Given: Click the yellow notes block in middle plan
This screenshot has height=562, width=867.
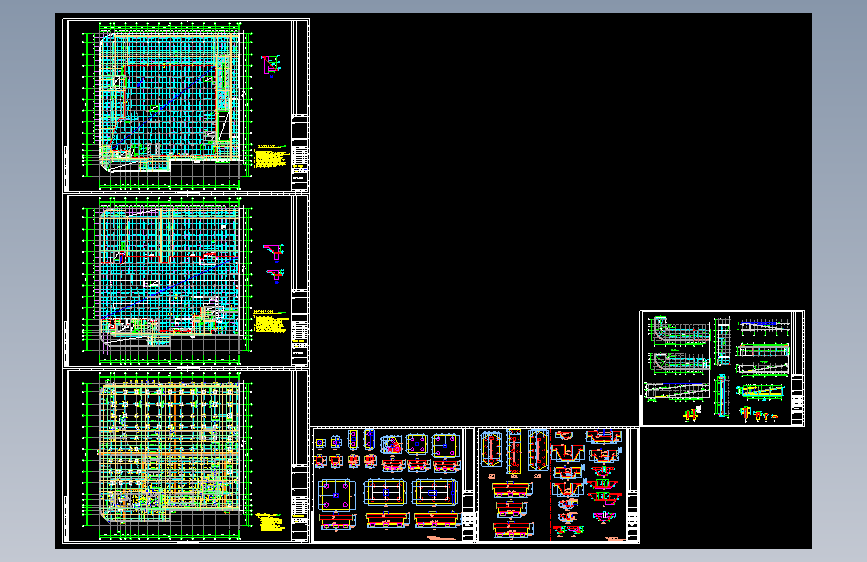Looking at the screenshot, I should [x=271, y=321].
